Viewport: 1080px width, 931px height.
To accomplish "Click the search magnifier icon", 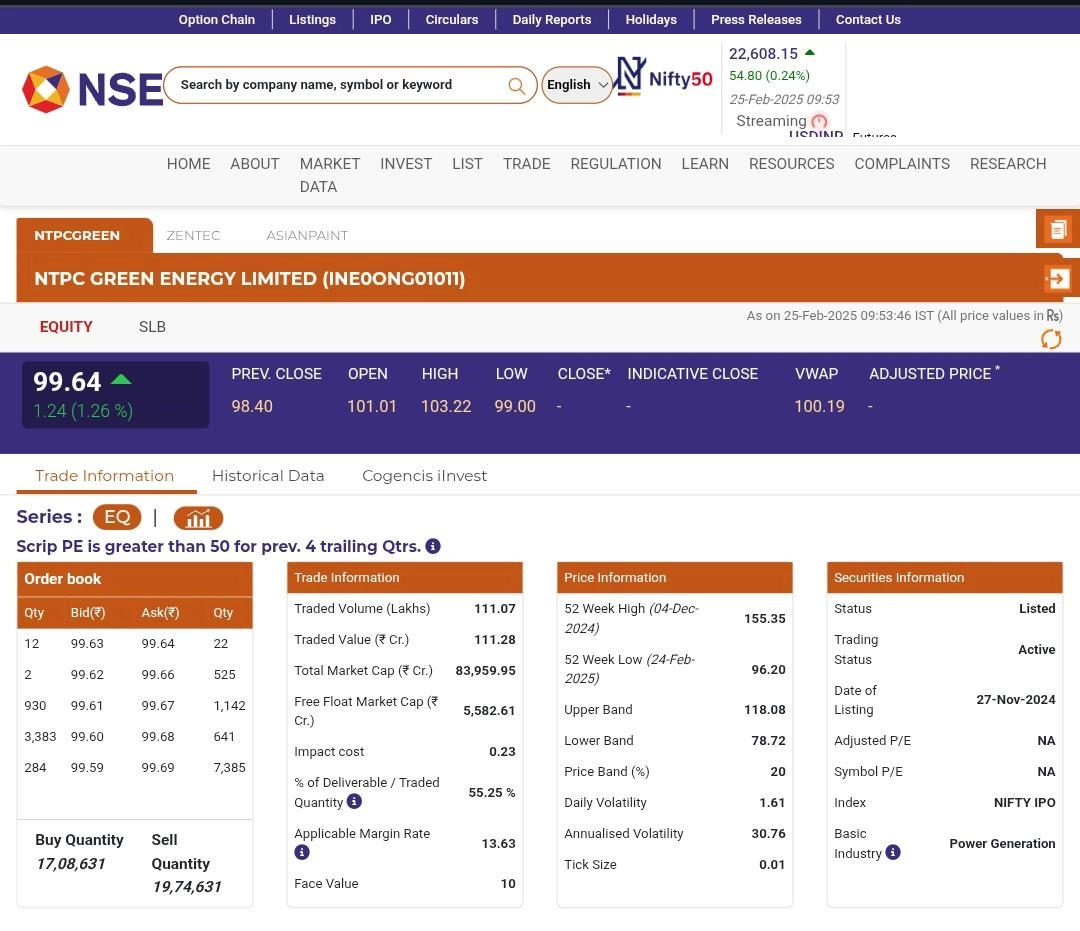I will pos(516,86).
